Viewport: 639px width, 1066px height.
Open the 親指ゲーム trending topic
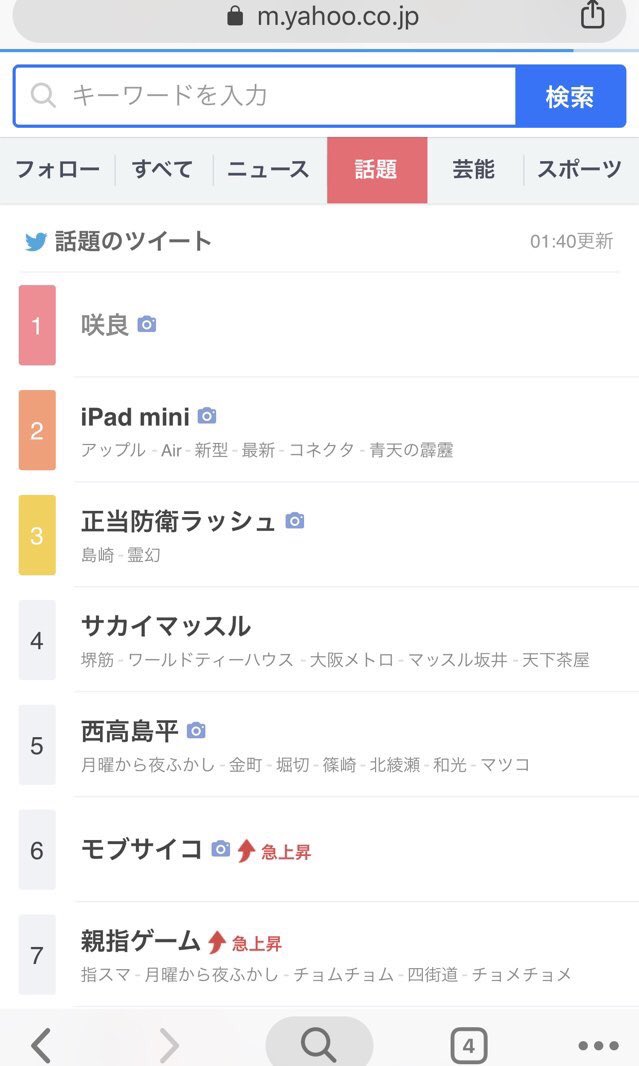141,941
